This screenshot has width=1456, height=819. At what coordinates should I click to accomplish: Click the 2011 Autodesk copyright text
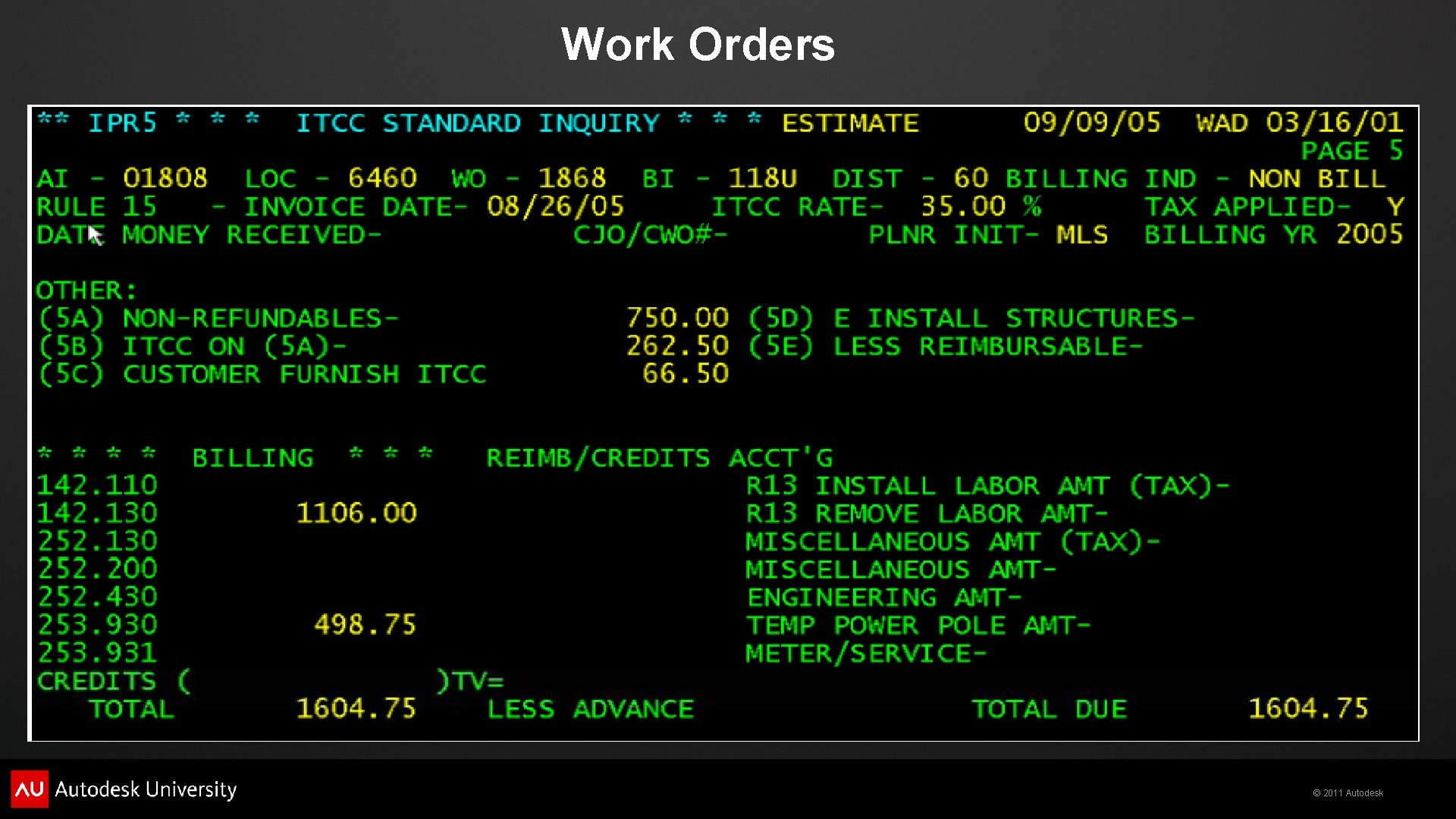coord(1348,793)
